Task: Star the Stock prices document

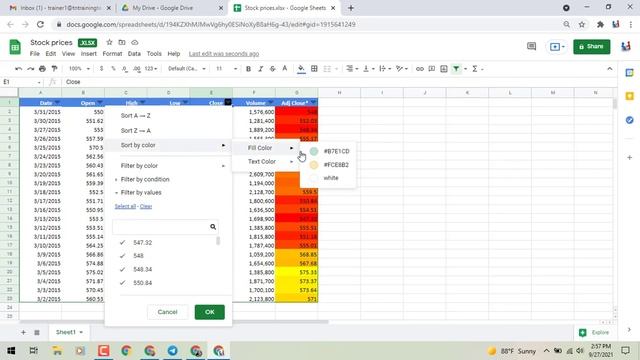Action: pos(109,42)
